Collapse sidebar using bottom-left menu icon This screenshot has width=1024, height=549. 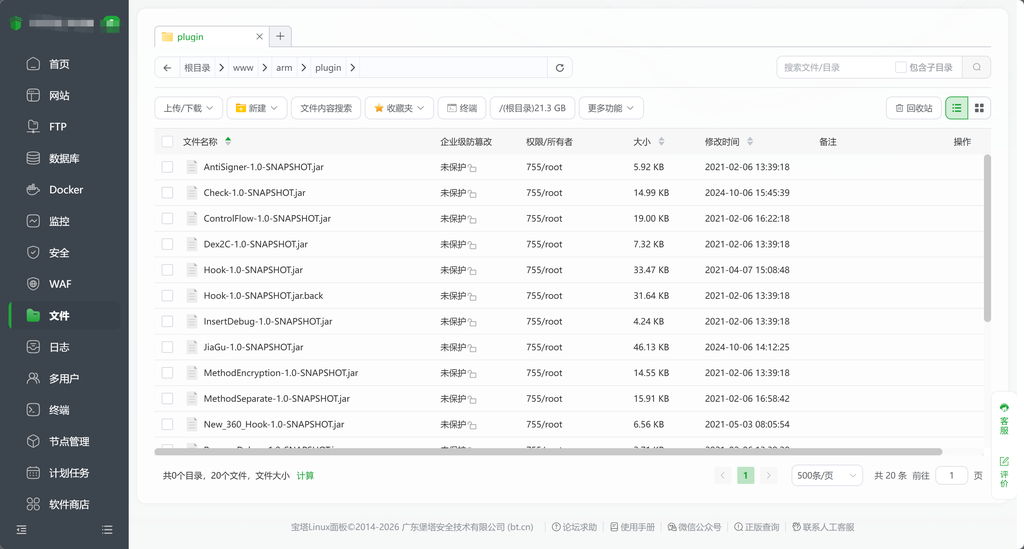(x=22, y=529)
